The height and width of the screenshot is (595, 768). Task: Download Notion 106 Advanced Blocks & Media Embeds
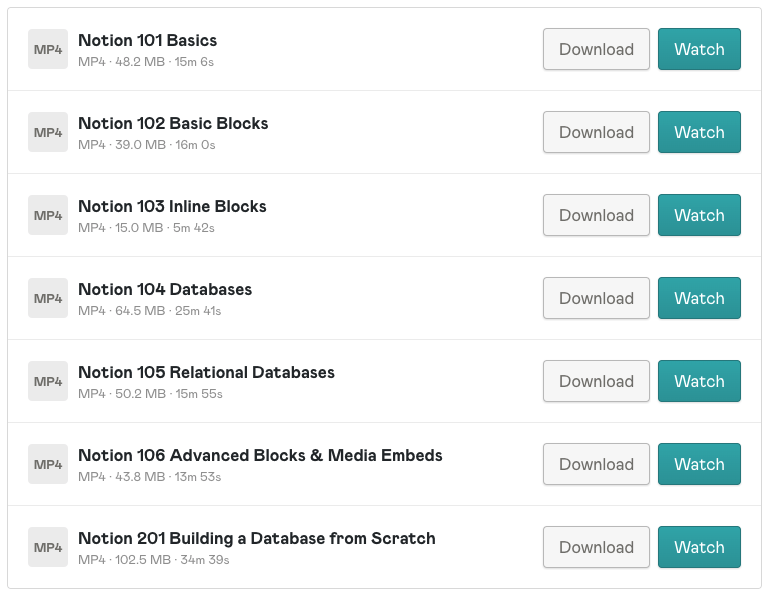[x=596, y=464]
